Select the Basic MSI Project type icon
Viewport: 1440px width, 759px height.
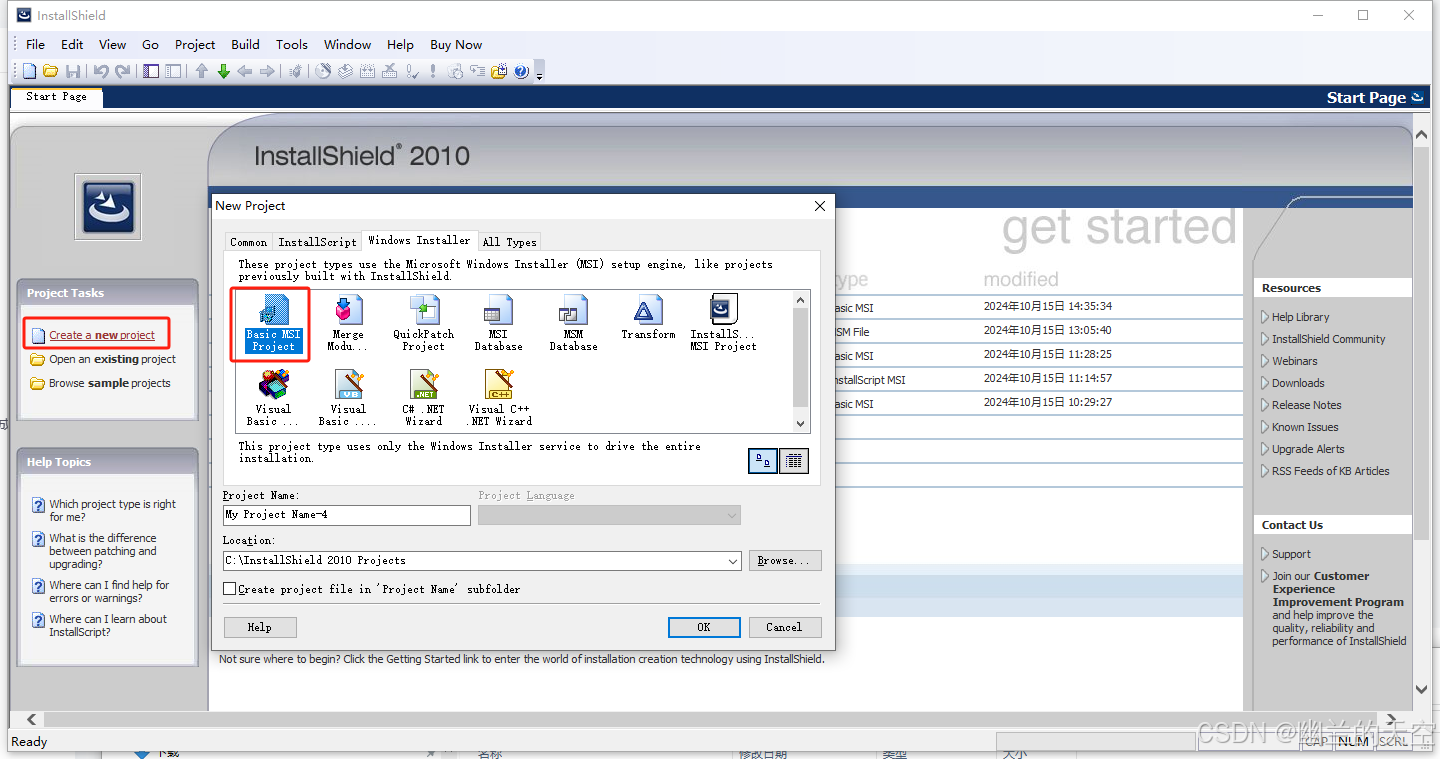pos(274,323)
